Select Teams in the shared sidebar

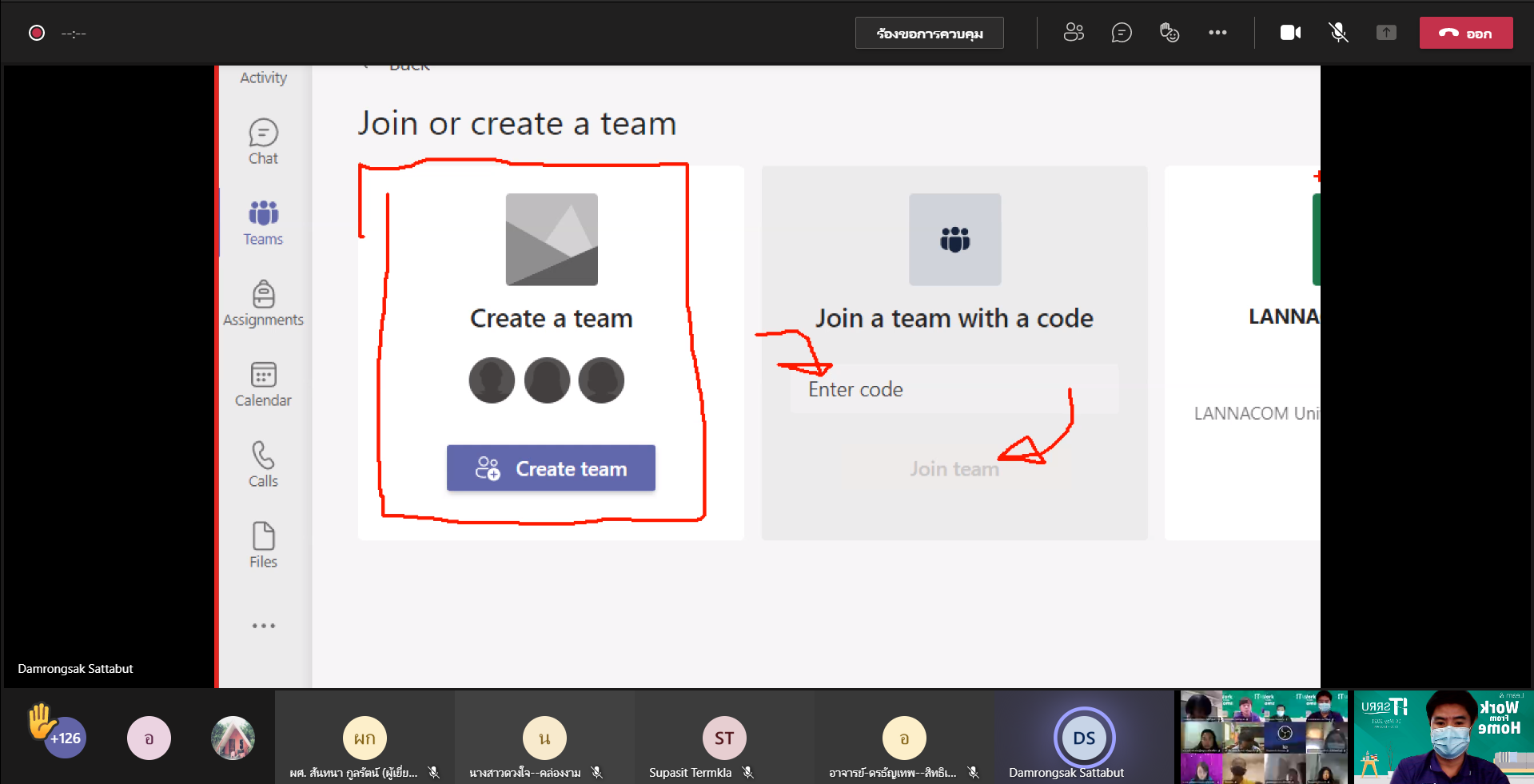(x=263, y=223)
